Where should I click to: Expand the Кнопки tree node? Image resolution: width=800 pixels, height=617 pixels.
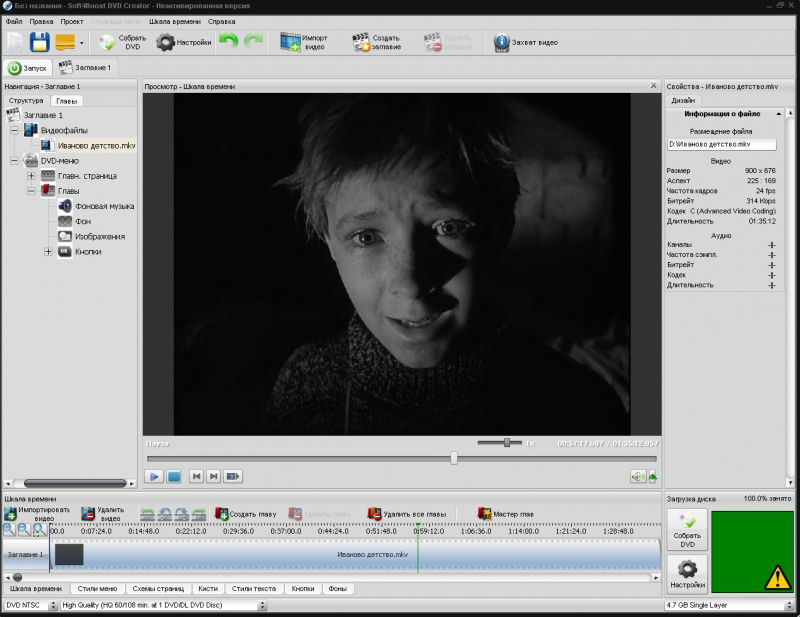pyautogui.click(x=48, y=252)
